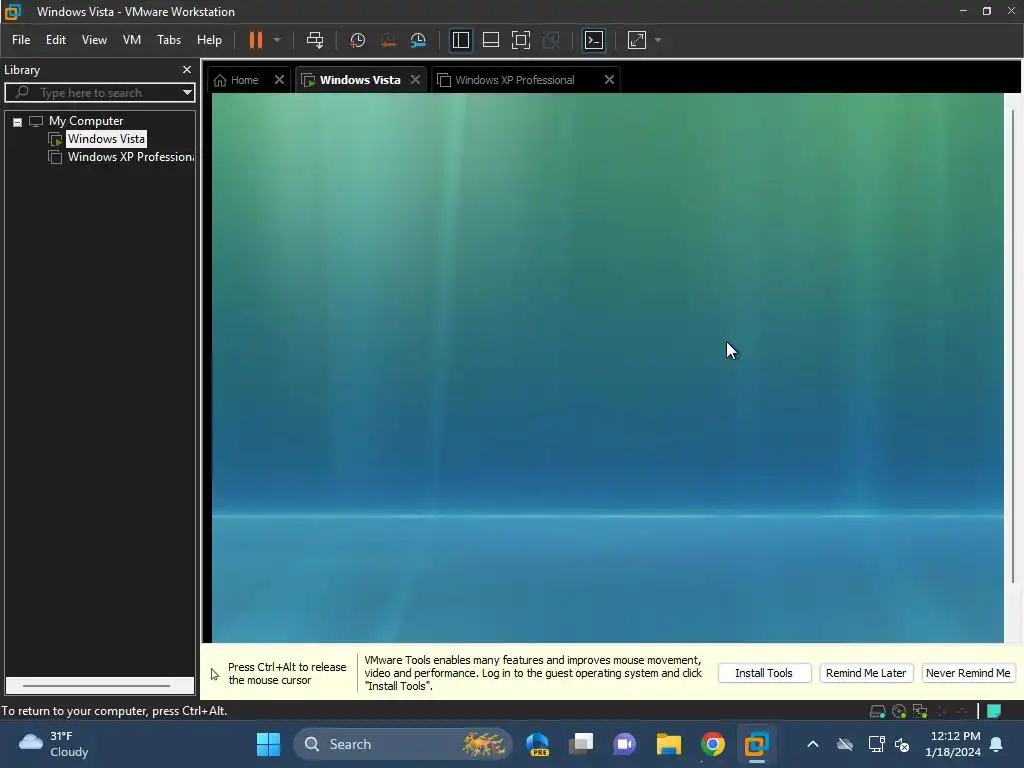1024x768 pixels.
Task: Enter full screen mode
Action: (520, 40)
